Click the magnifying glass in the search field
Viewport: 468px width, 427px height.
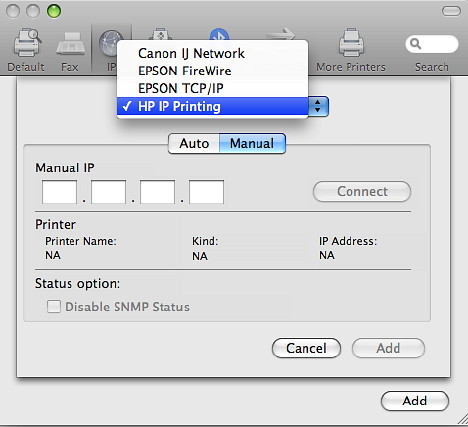(415, 44)
